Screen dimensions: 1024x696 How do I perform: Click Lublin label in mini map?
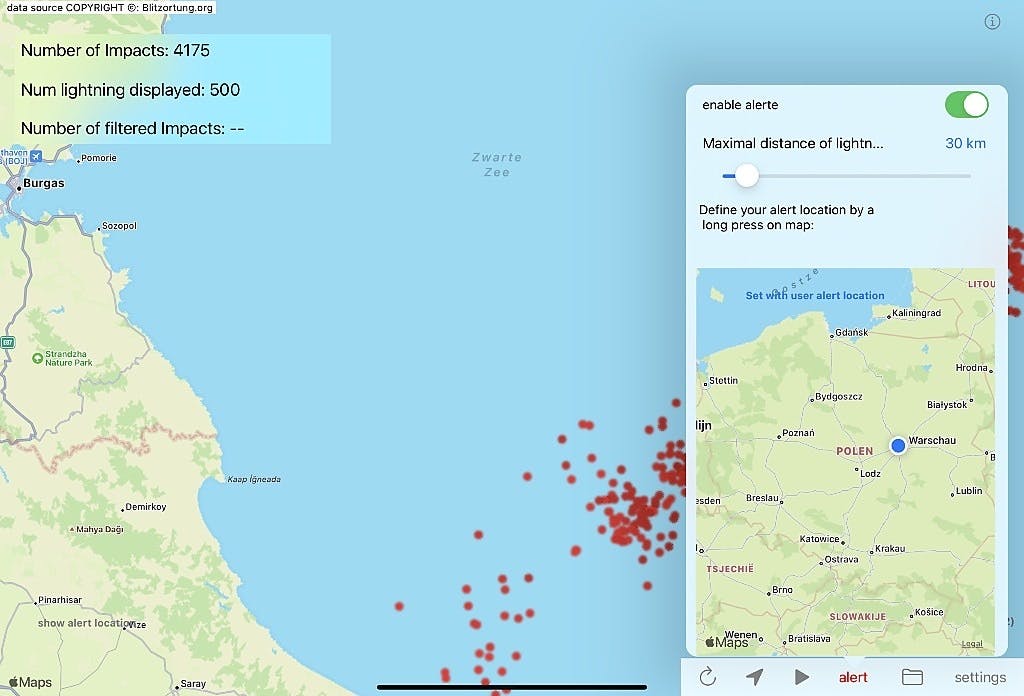(969, 490)
